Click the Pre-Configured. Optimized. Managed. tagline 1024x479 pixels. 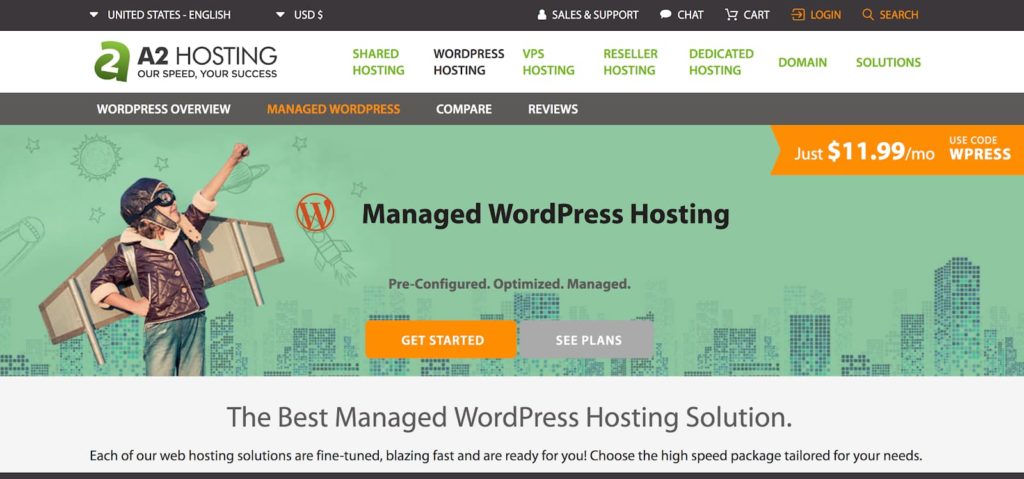(x=509, y=284)
